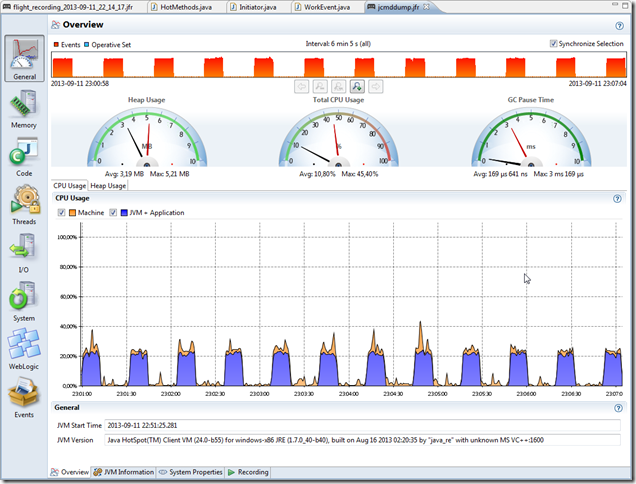Click the 'Max: 45,40 %' CPU value
Screen dimensions: 636x484
360,174
